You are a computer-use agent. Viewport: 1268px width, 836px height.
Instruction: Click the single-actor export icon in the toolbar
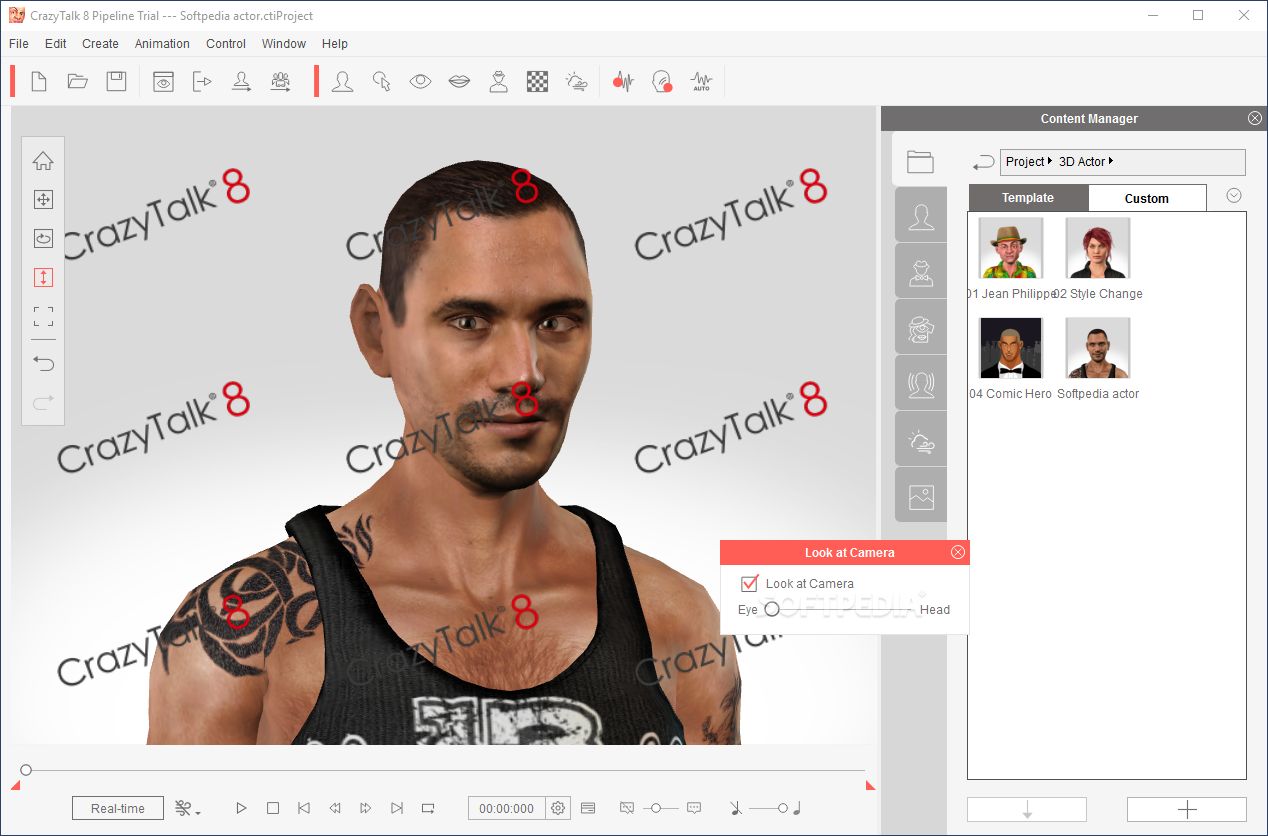click(x=241, y=82)
